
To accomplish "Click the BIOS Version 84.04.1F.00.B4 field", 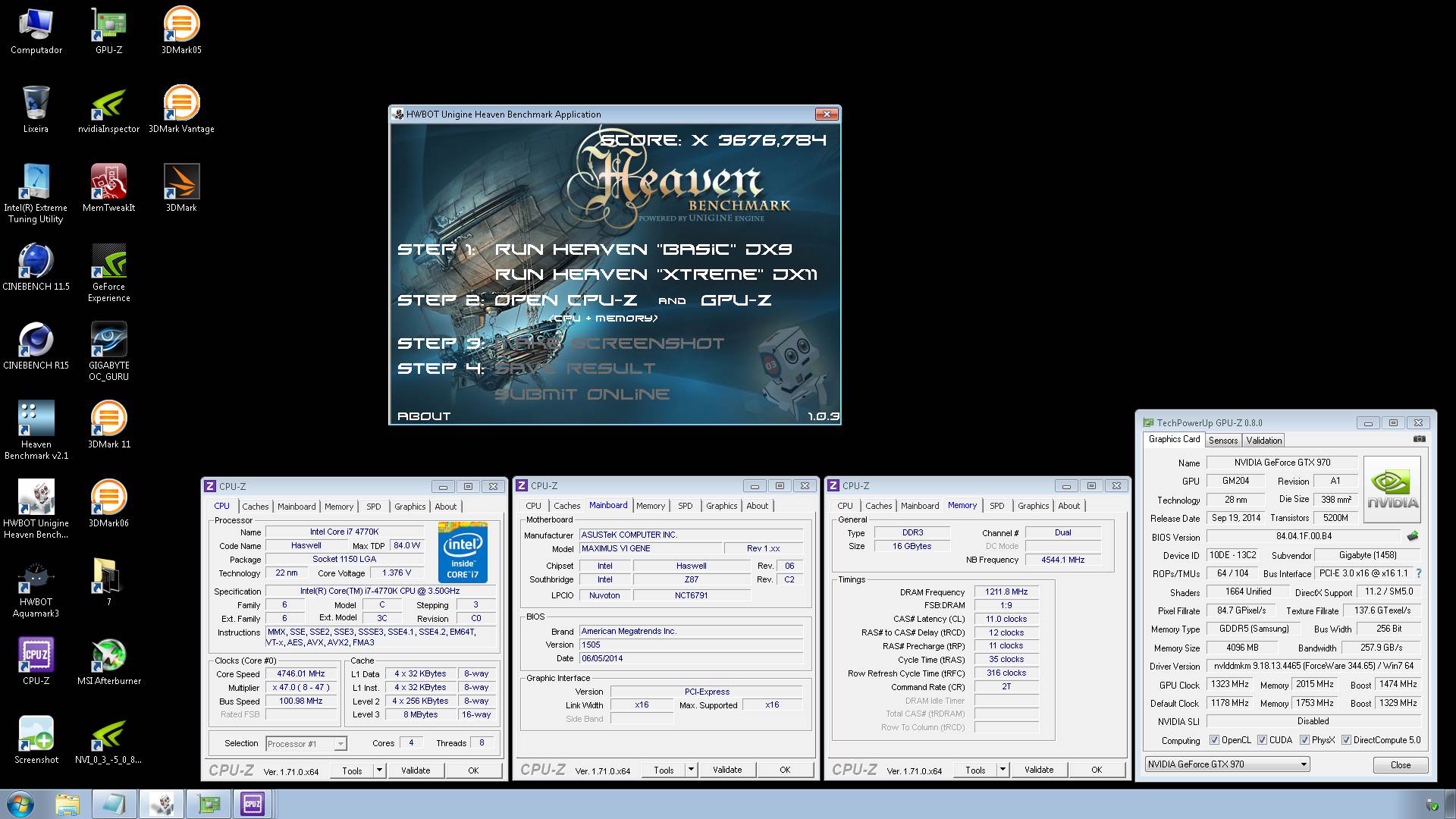I will (x=1304, y=536).
